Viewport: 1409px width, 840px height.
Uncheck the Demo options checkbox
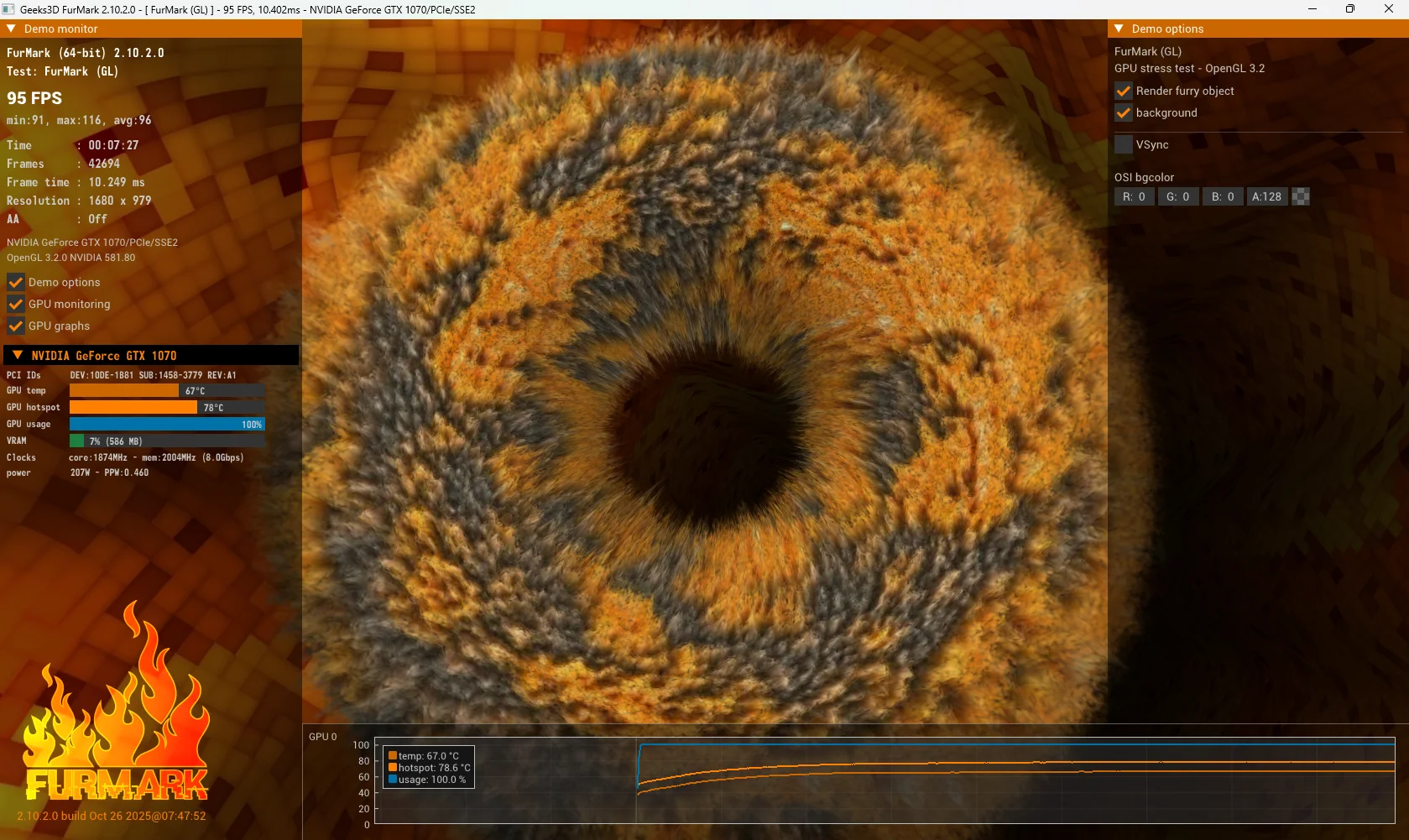pyautogui.click(x=16, y=282)
